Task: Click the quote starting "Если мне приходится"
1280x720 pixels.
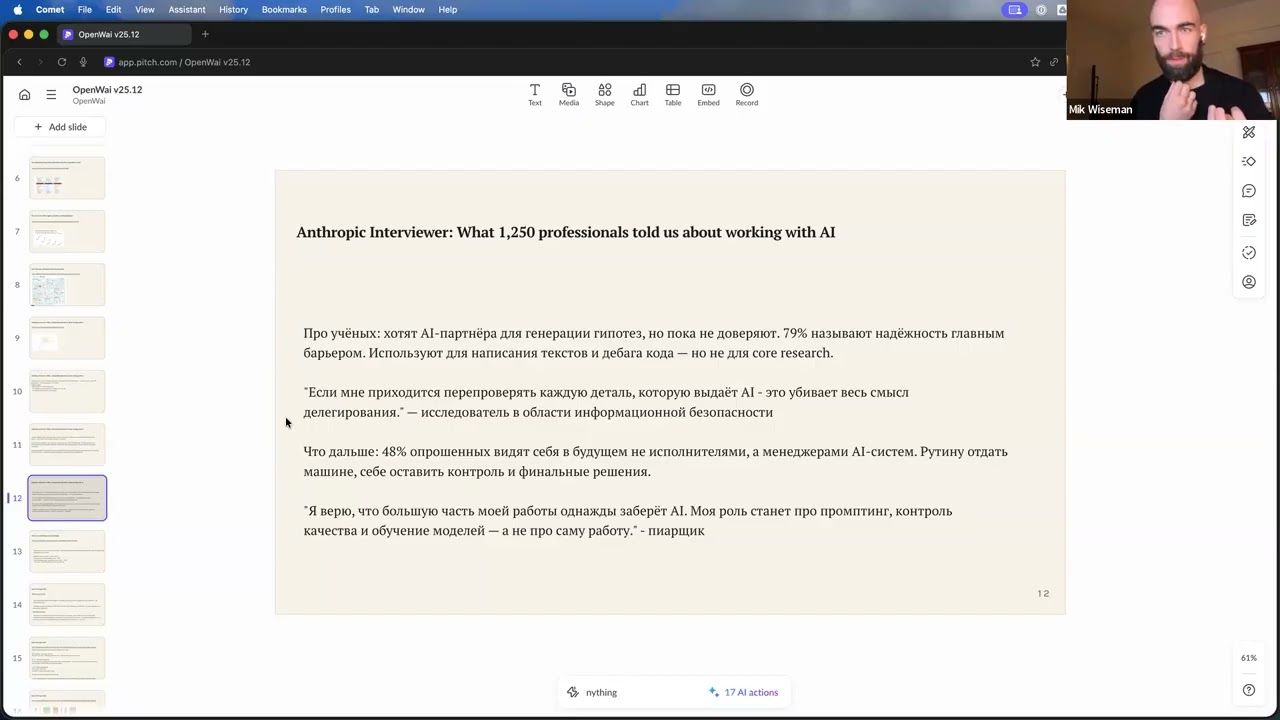Action: click(x=606, y=402)
